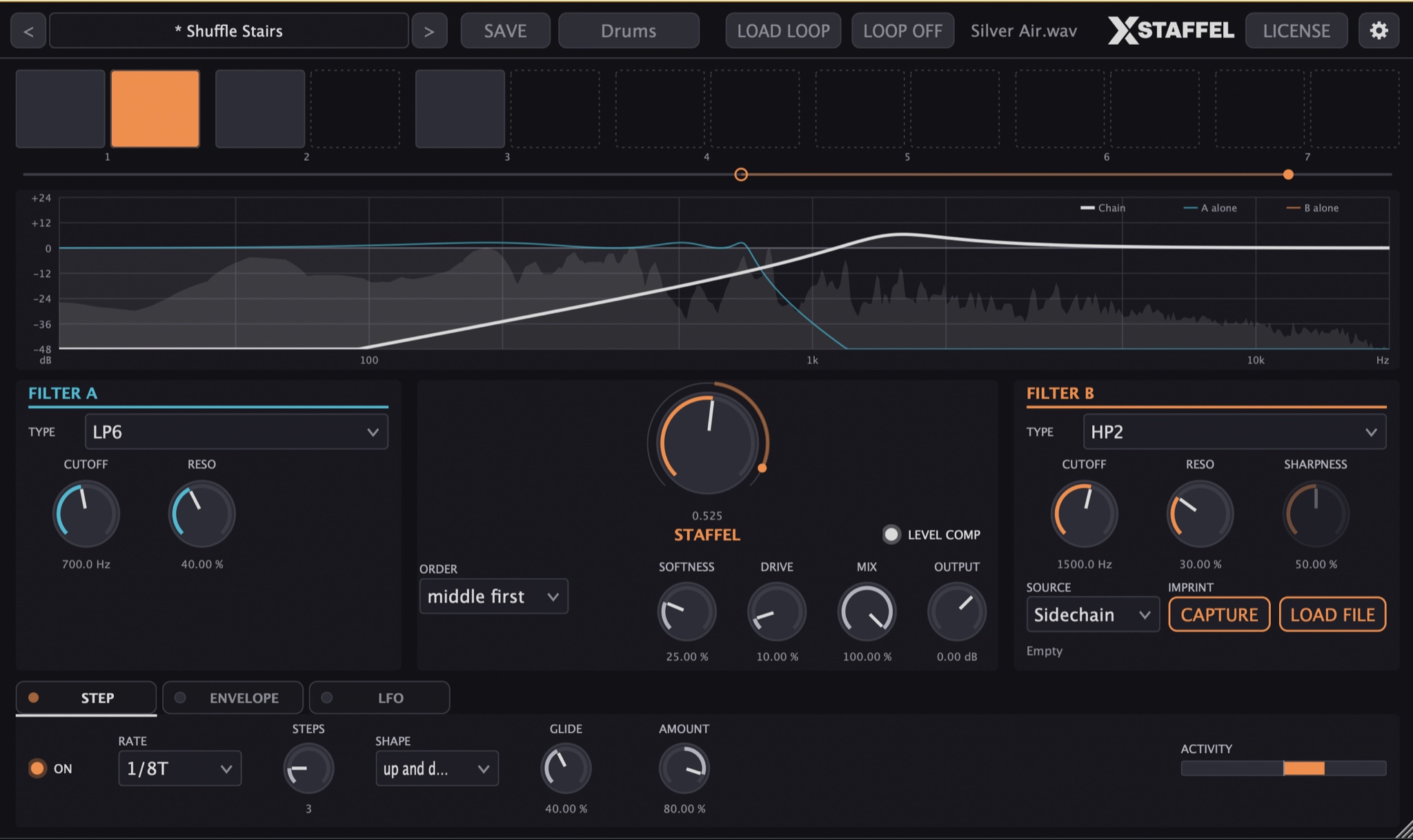Image resolution: width=1413 pixels, height=840 pixels.
Task: Click the XSTAFFEL logo
Action: [x=1171, y=30]
